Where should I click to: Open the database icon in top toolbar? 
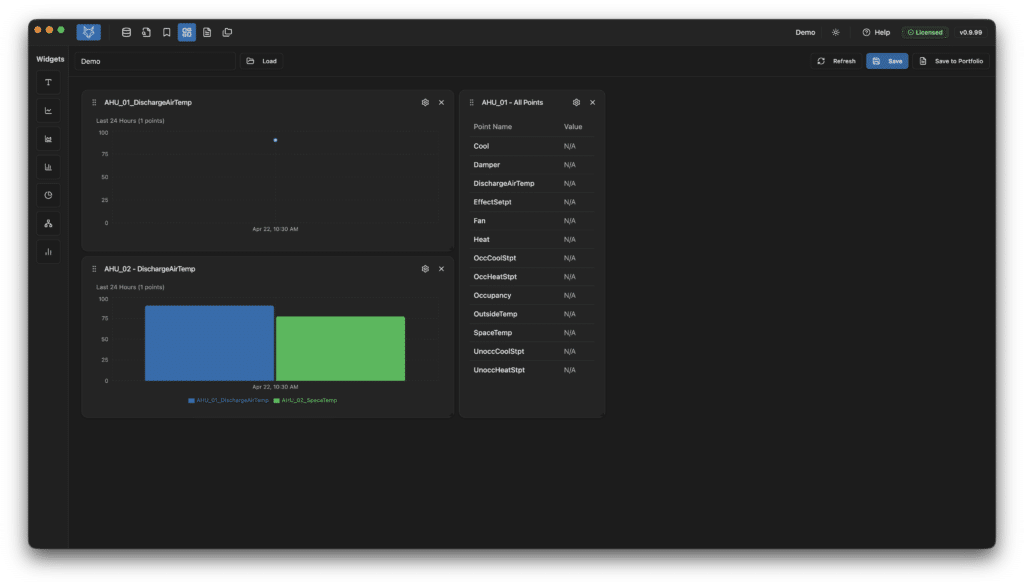coord(126,32)
